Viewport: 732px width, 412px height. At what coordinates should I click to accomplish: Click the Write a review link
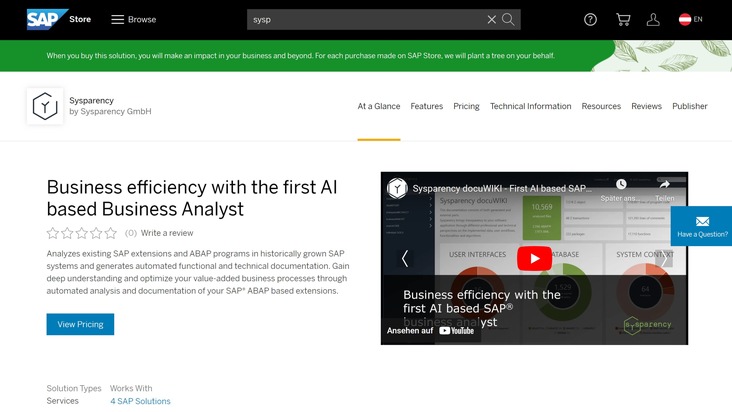click(167, 233)
